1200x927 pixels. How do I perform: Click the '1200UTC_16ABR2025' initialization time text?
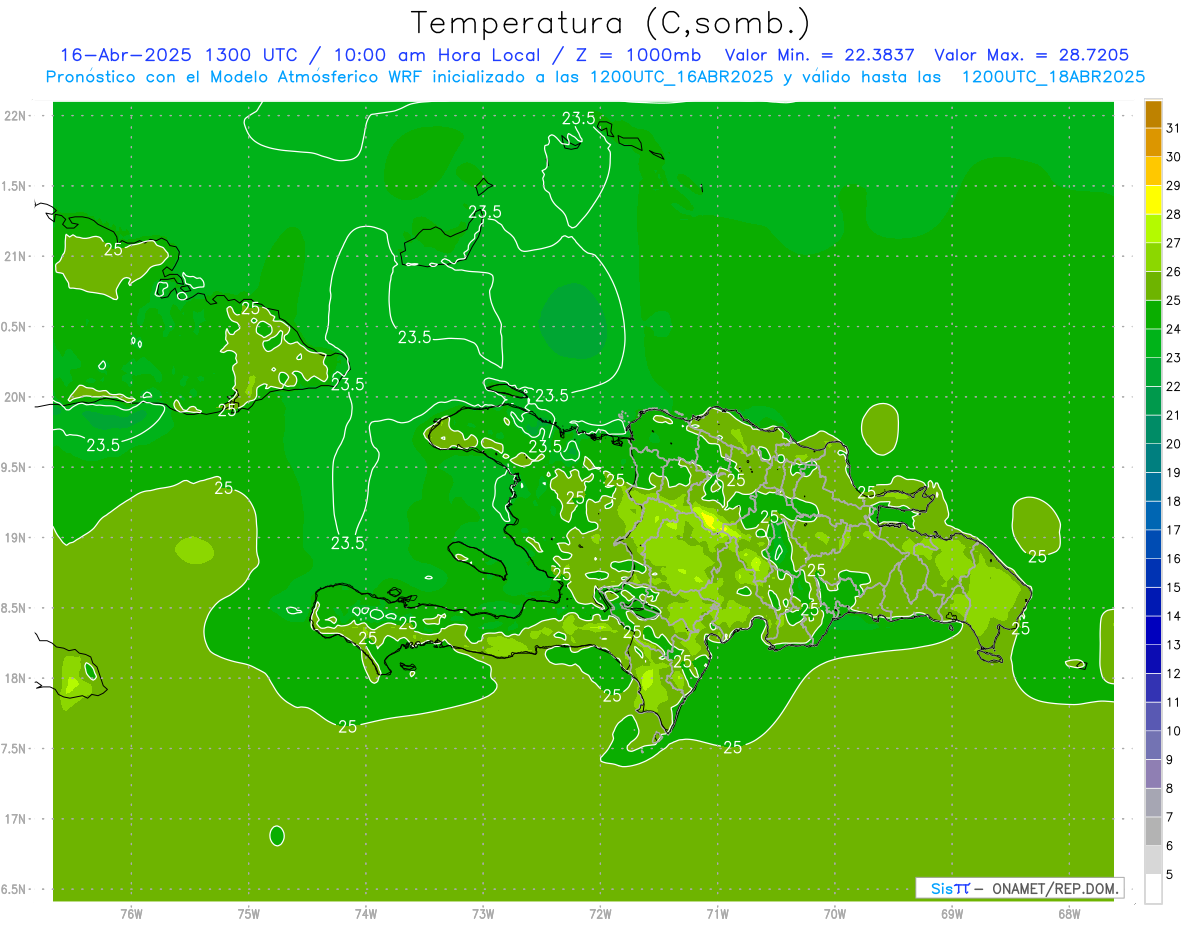tap(682, 76)
